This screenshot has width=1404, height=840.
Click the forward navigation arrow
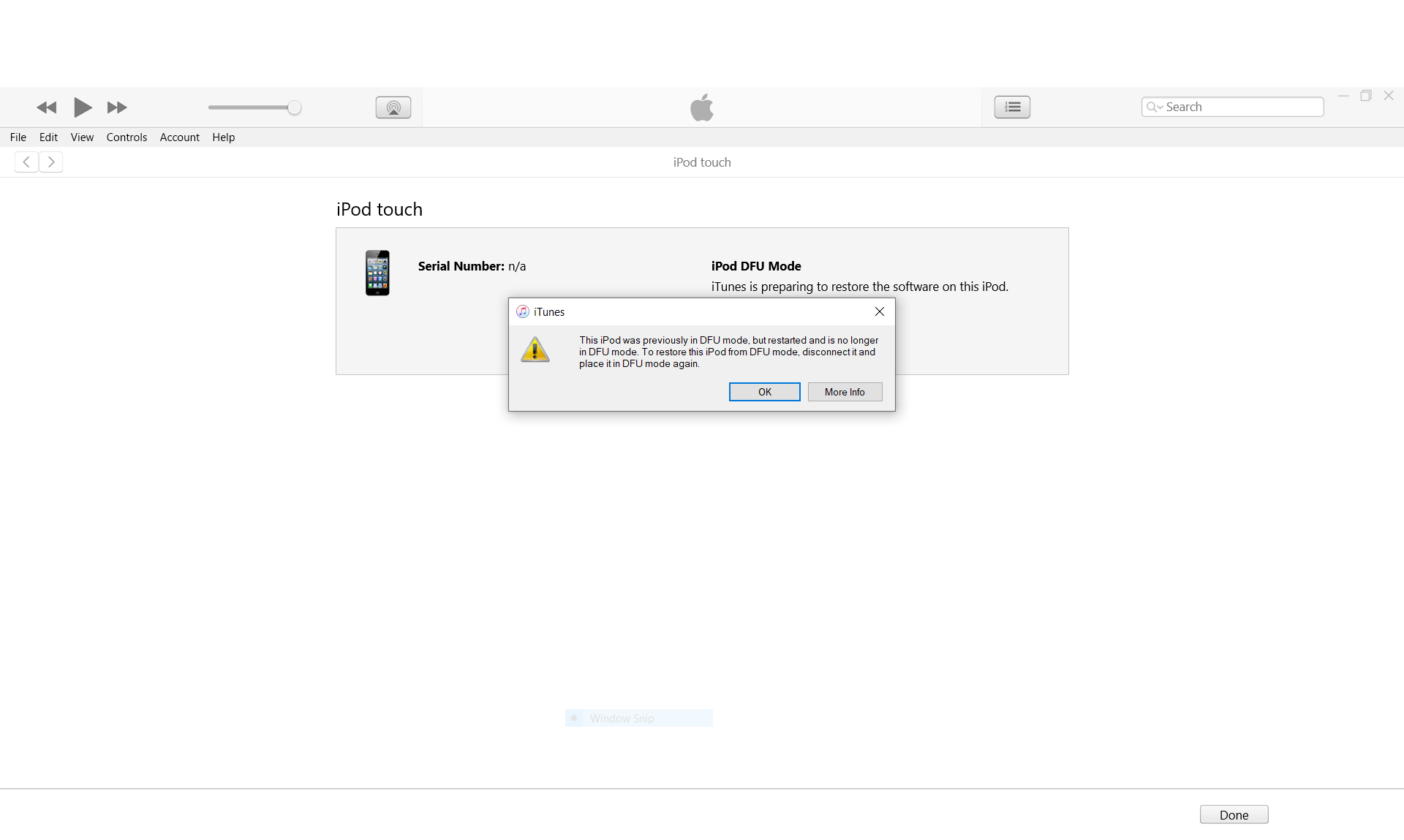pyautogui.click(x=51, y=162)
